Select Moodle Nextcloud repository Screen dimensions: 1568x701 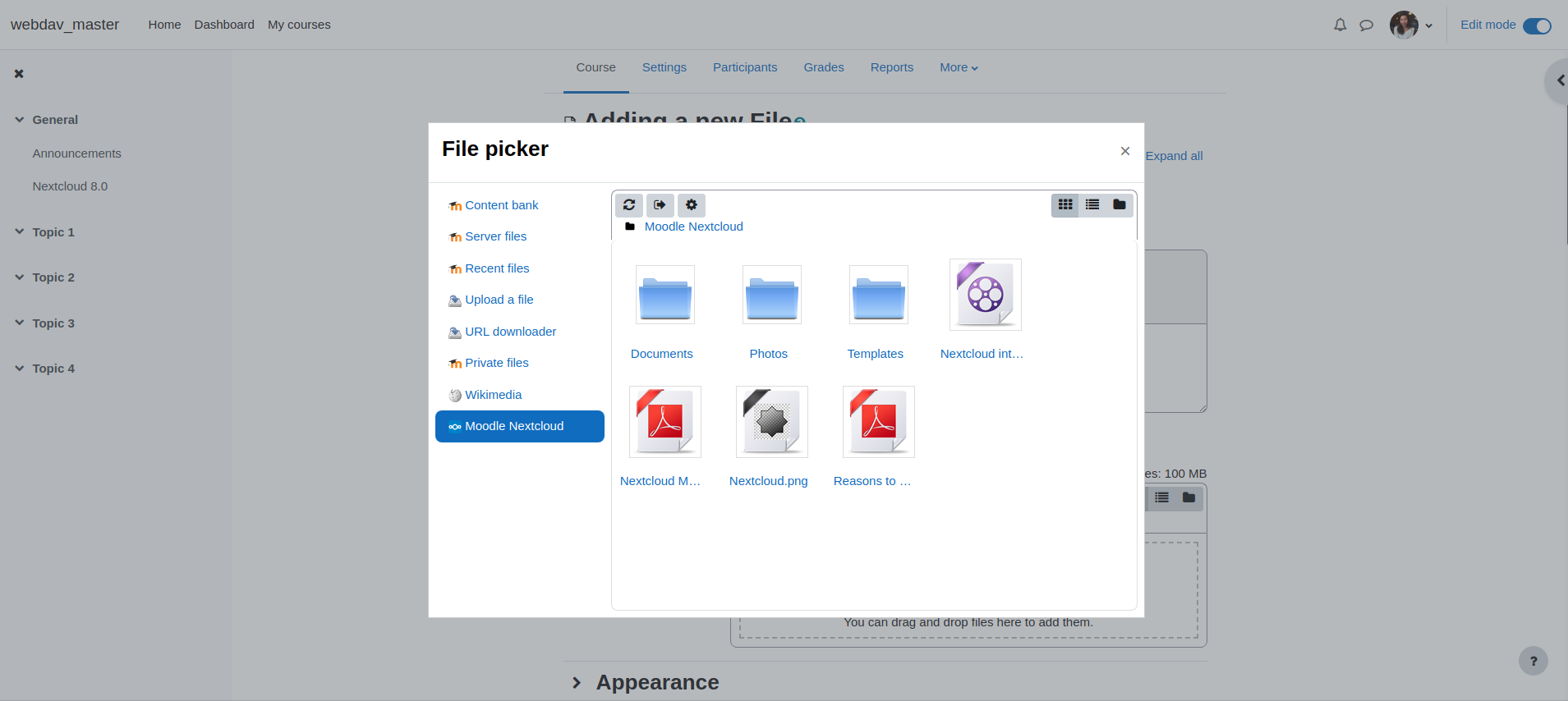pyautogui.click(x=520, y=426)
